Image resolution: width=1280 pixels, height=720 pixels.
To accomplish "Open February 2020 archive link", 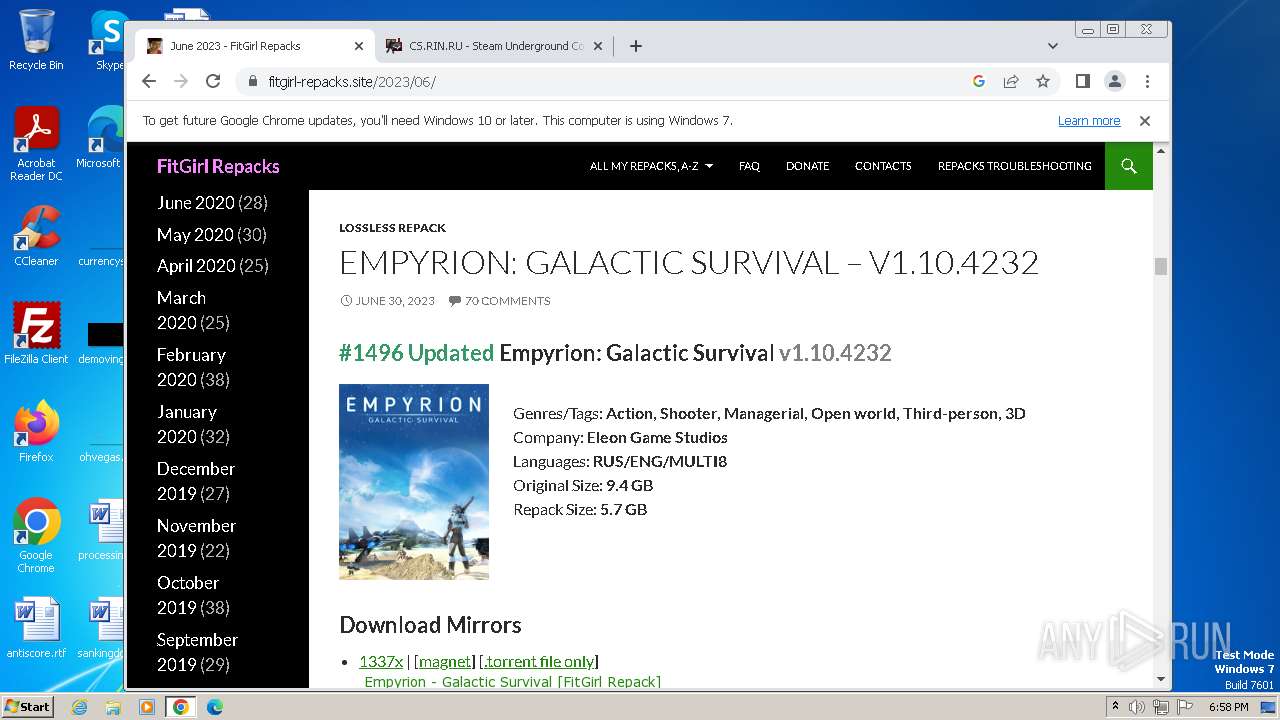I will [191, 367].
